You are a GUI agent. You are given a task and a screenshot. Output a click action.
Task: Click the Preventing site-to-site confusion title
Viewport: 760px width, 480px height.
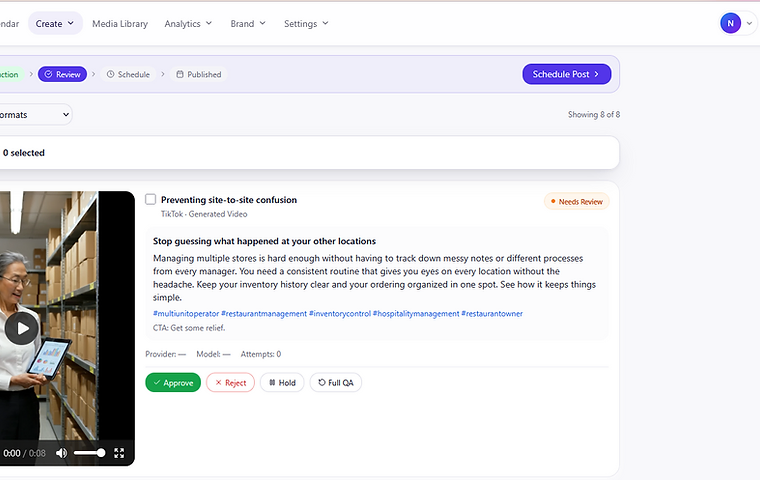(x=229, y=200)
